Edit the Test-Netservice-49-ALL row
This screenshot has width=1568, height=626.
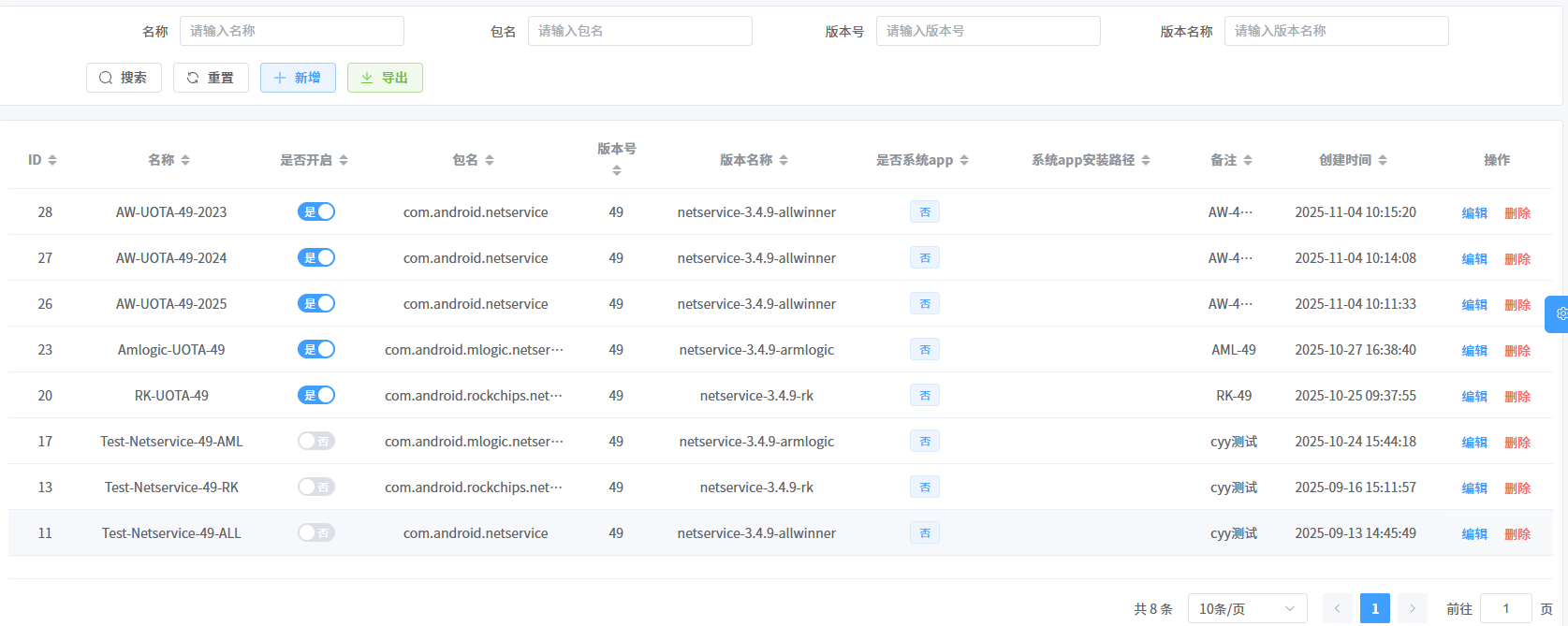(1474, 534)
